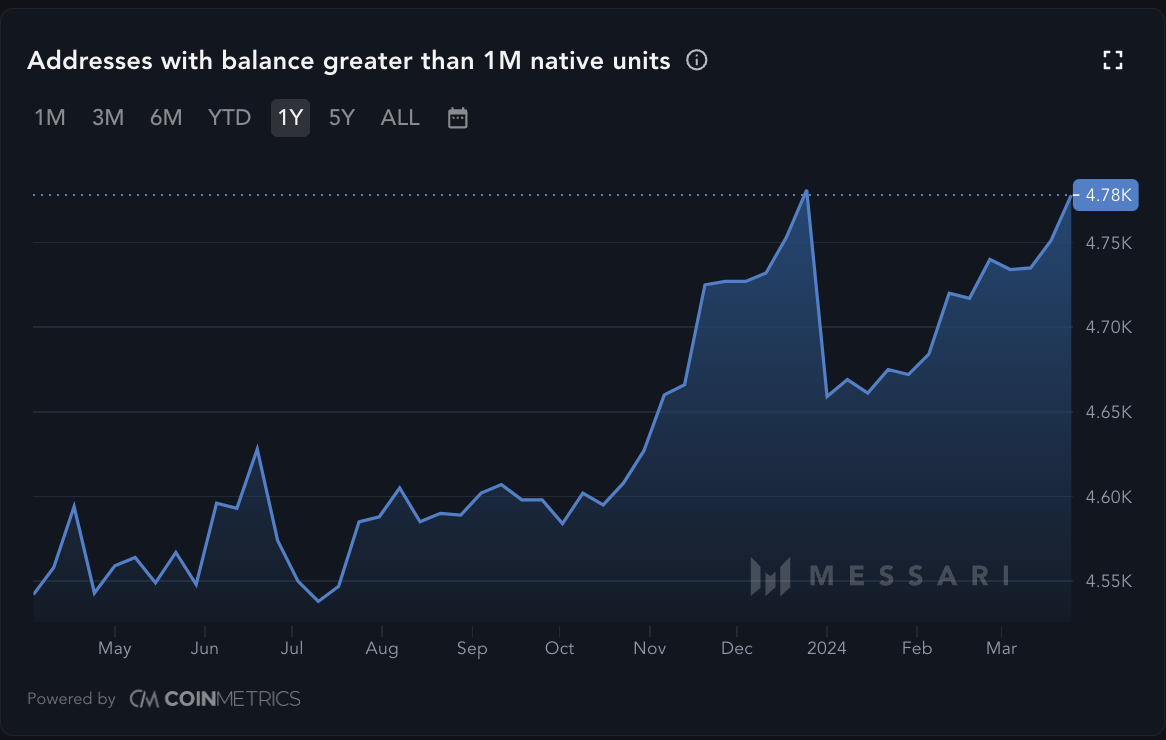
Task: Click the 'Powered by' text
Action: click(71, 699)
